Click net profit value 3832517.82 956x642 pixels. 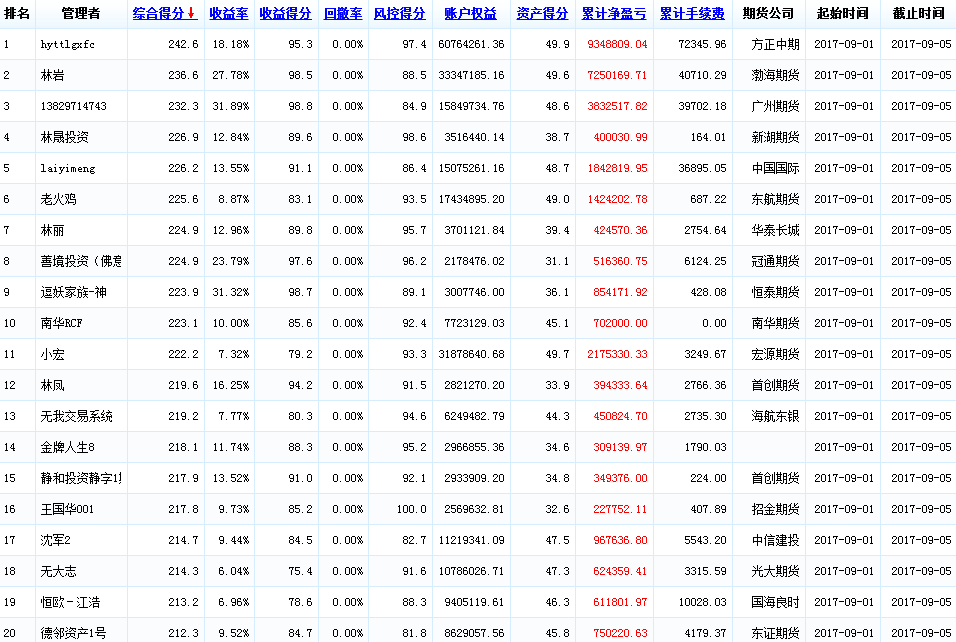pos(617,106)
